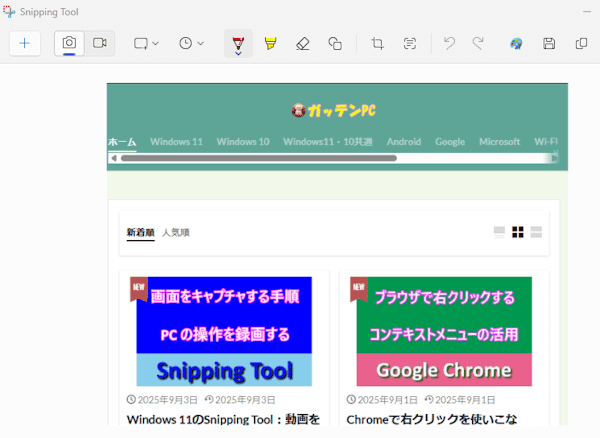Select the yellow Highlighter tool
This screenshot has height=438, width=600.
pyautogui.click(x=270, y=44)
